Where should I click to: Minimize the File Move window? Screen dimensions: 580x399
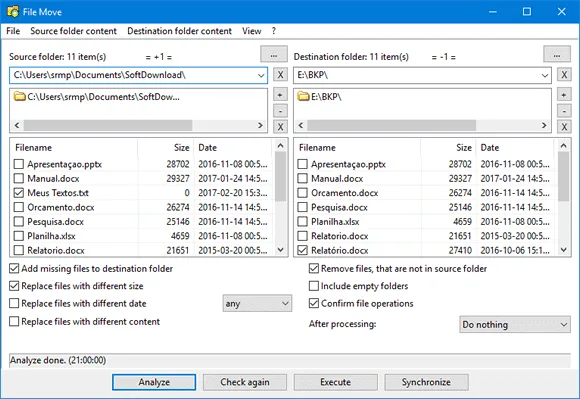[x=492, y=11]
